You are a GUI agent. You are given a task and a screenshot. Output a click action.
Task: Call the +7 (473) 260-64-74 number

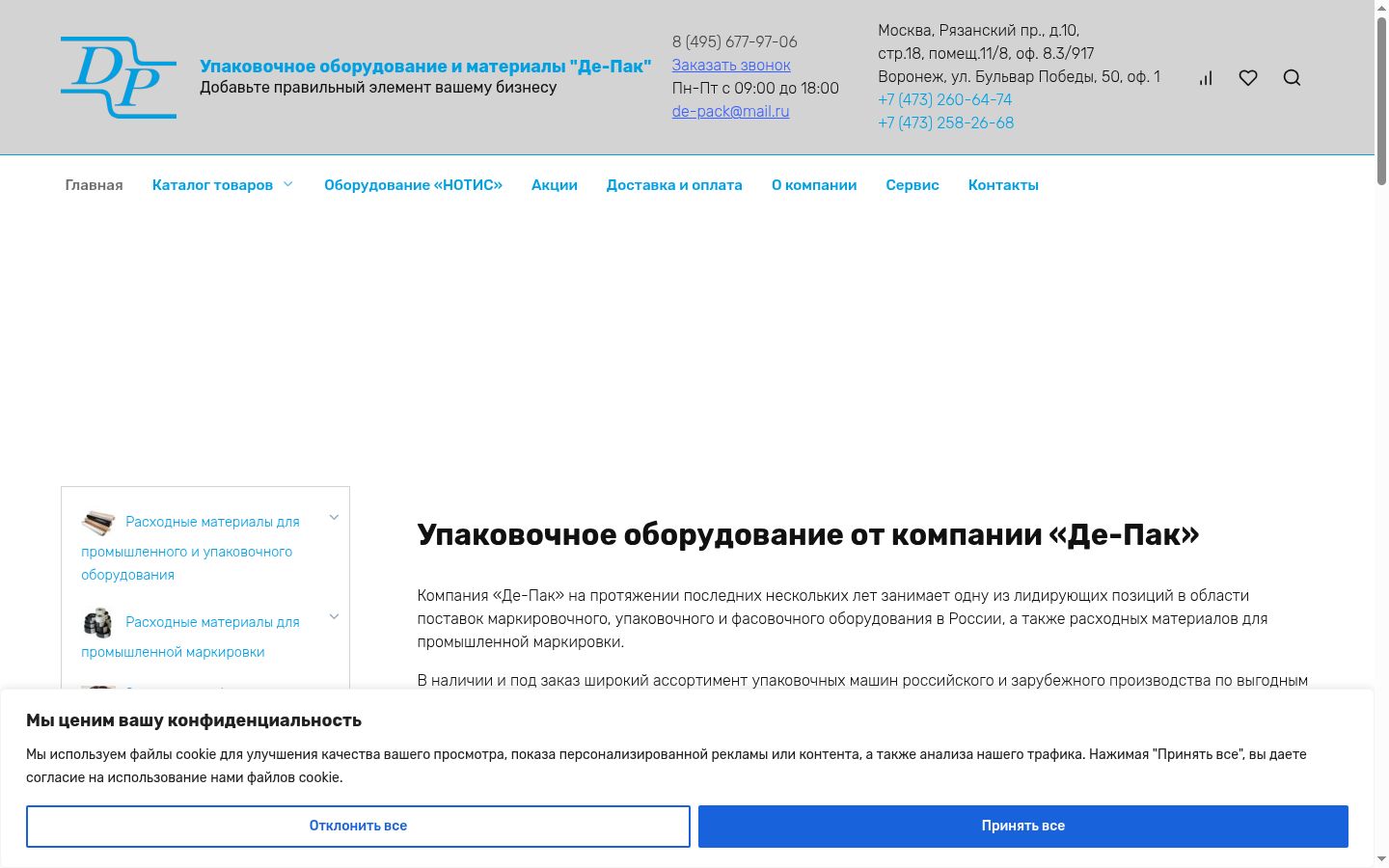945,99
